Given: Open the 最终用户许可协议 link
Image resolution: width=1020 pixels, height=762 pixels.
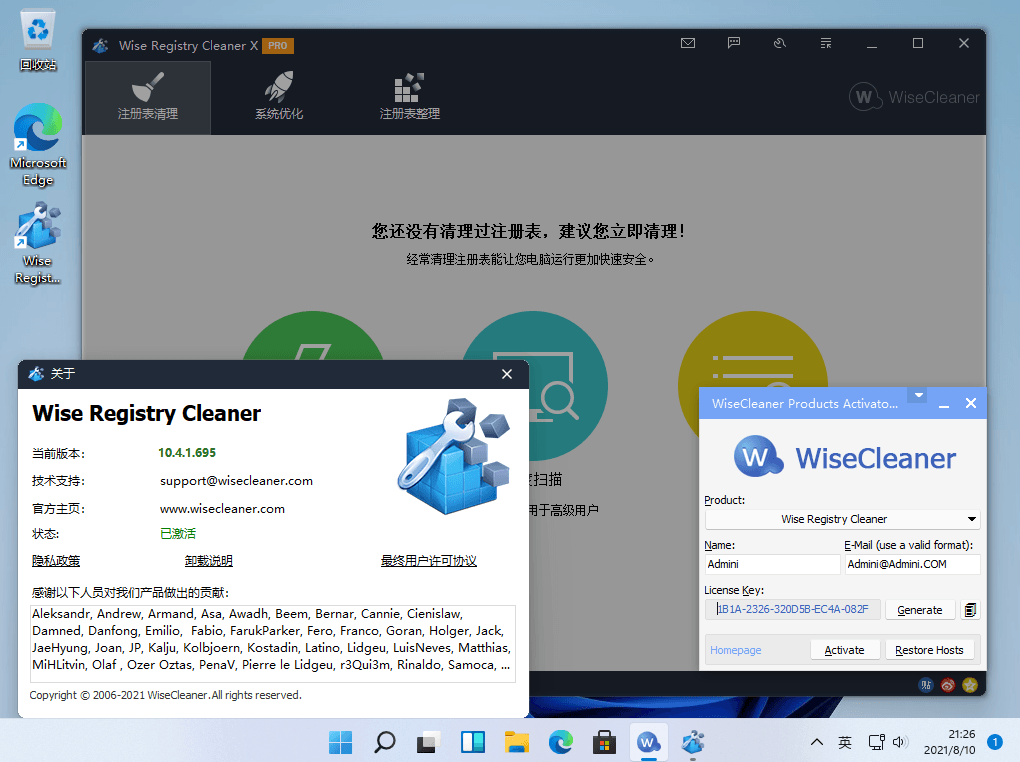Looking at the screenshot, I should coord(429,561).
